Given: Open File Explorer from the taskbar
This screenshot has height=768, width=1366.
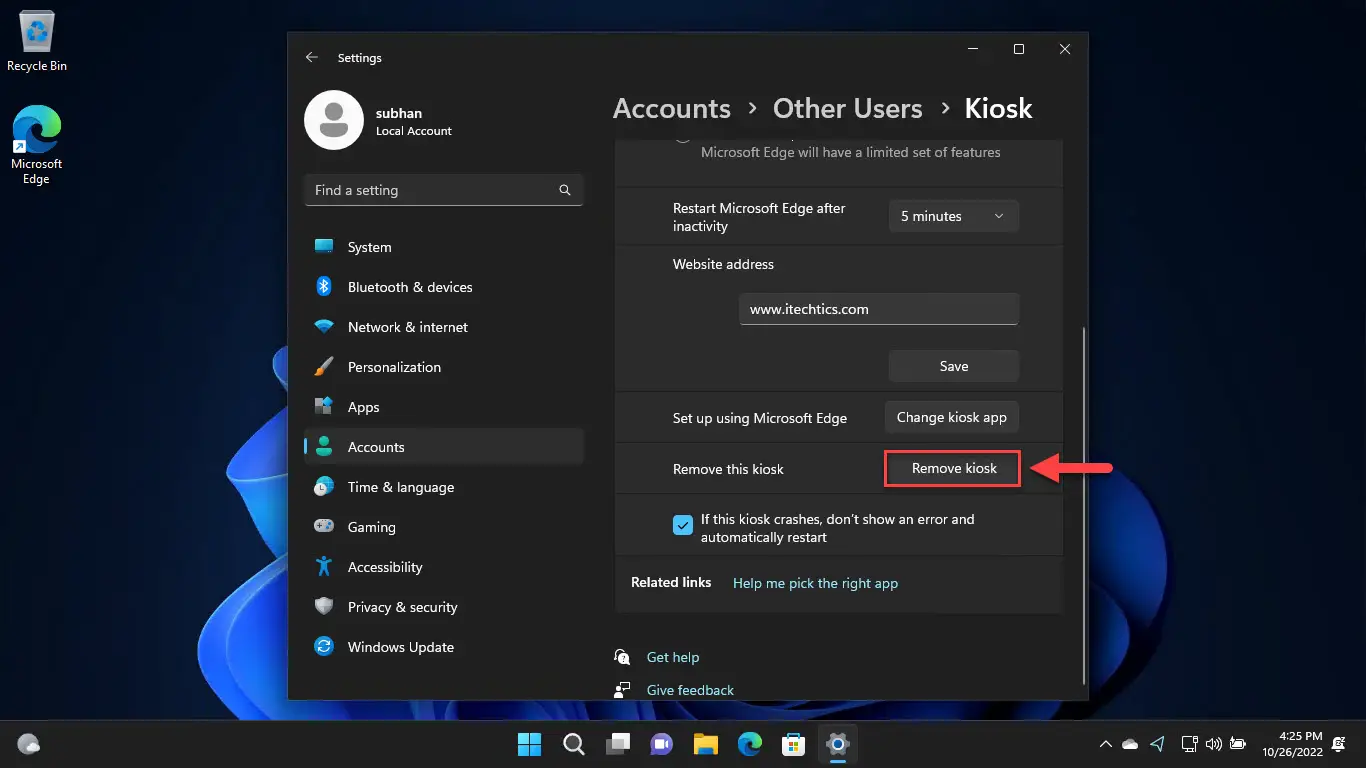Looking at the screenshot, I should click(x=706, y=744).
